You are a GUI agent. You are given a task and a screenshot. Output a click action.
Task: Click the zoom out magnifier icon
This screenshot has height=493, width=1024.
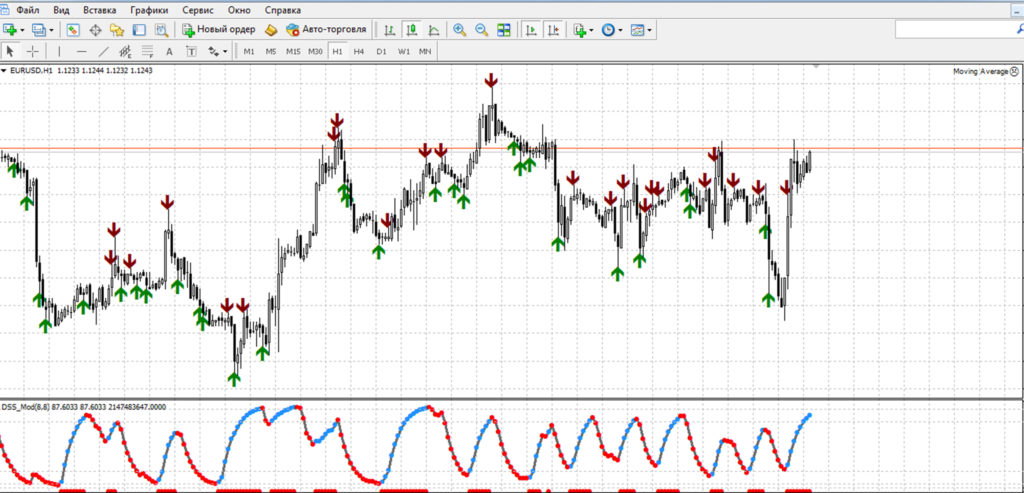(481, 30)
